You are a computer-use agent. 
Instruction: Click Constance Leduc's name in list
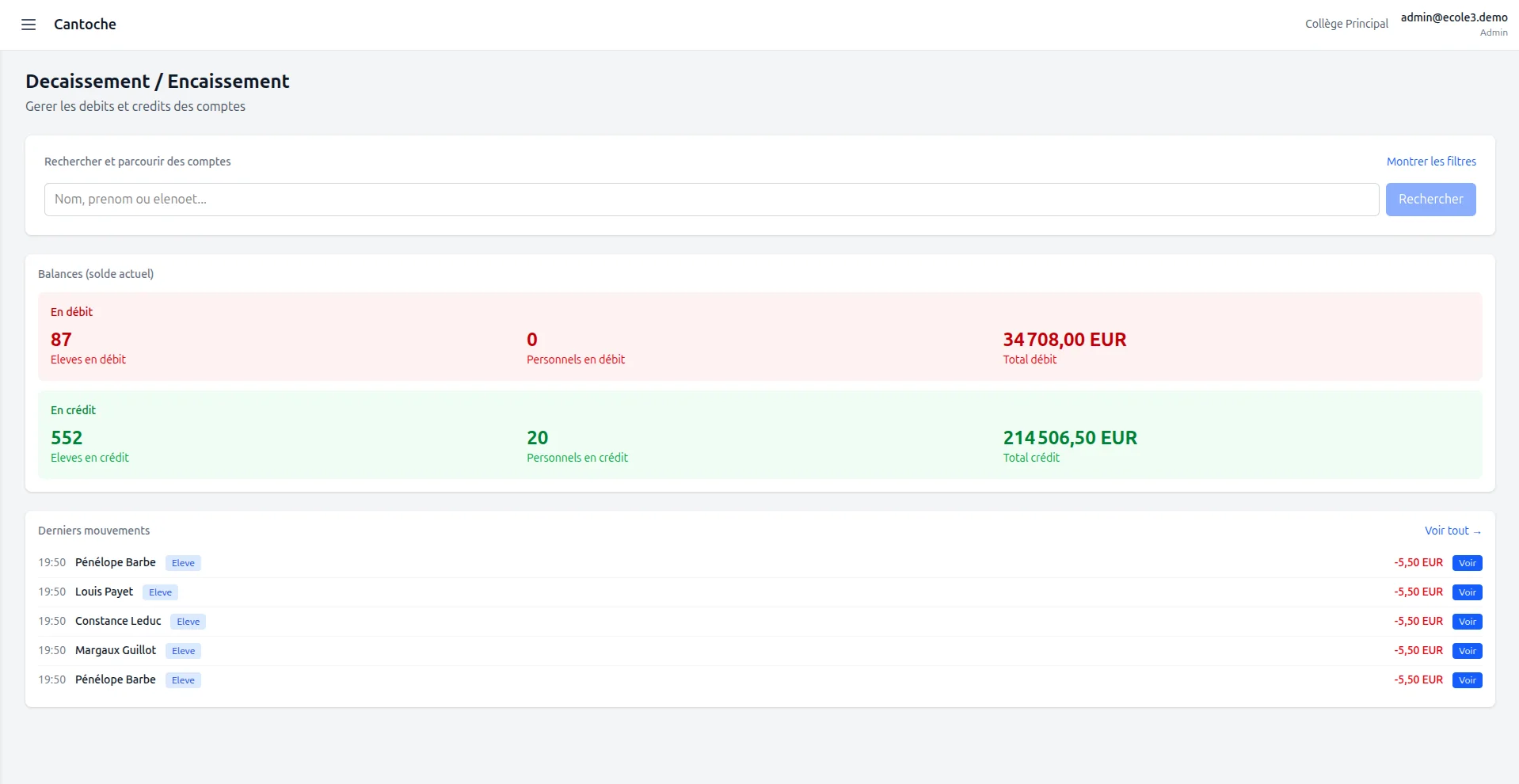(x=118, y=621)
